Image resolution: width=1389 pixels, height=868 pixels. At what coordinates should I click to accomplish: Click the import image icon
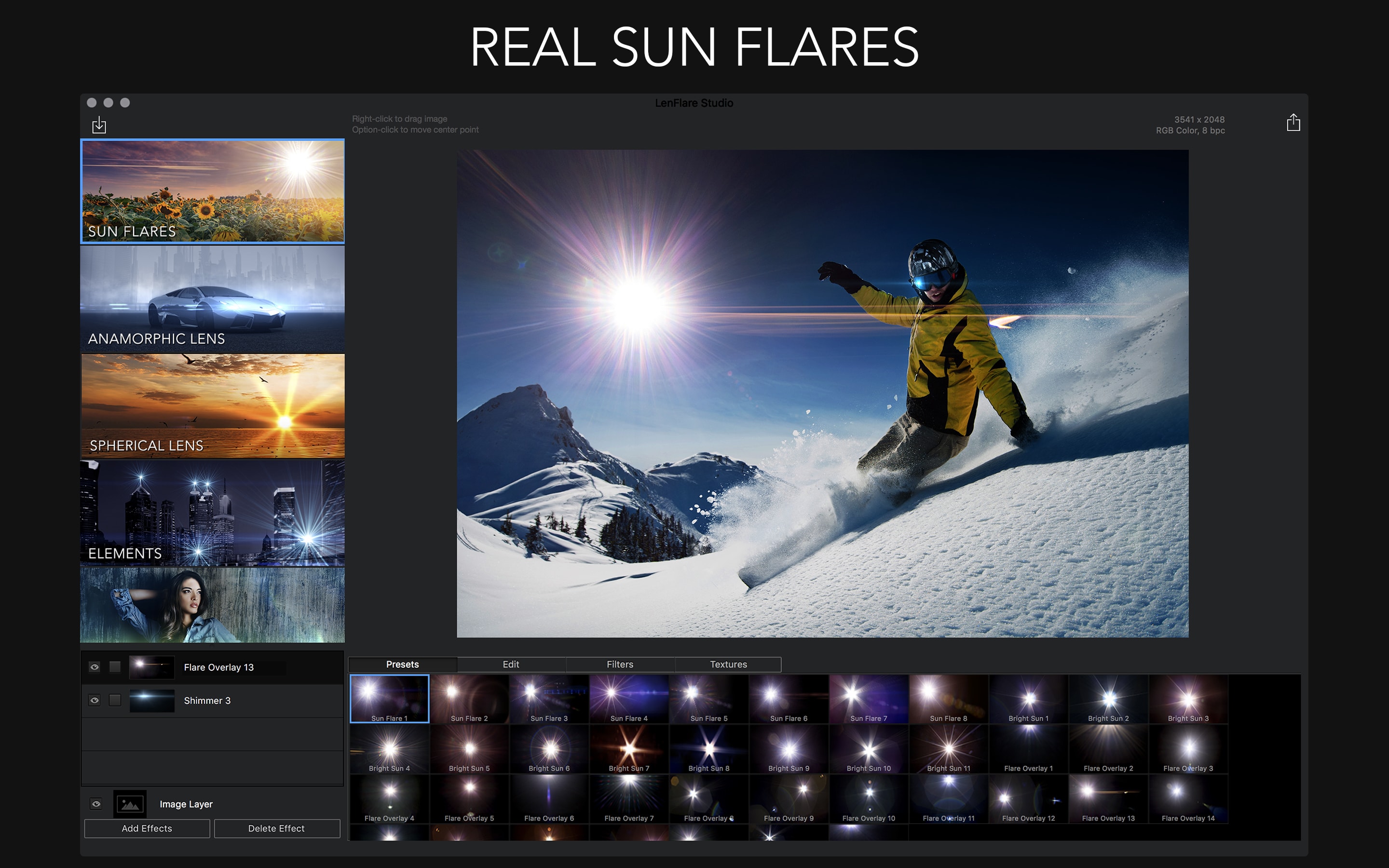point(99,124)
